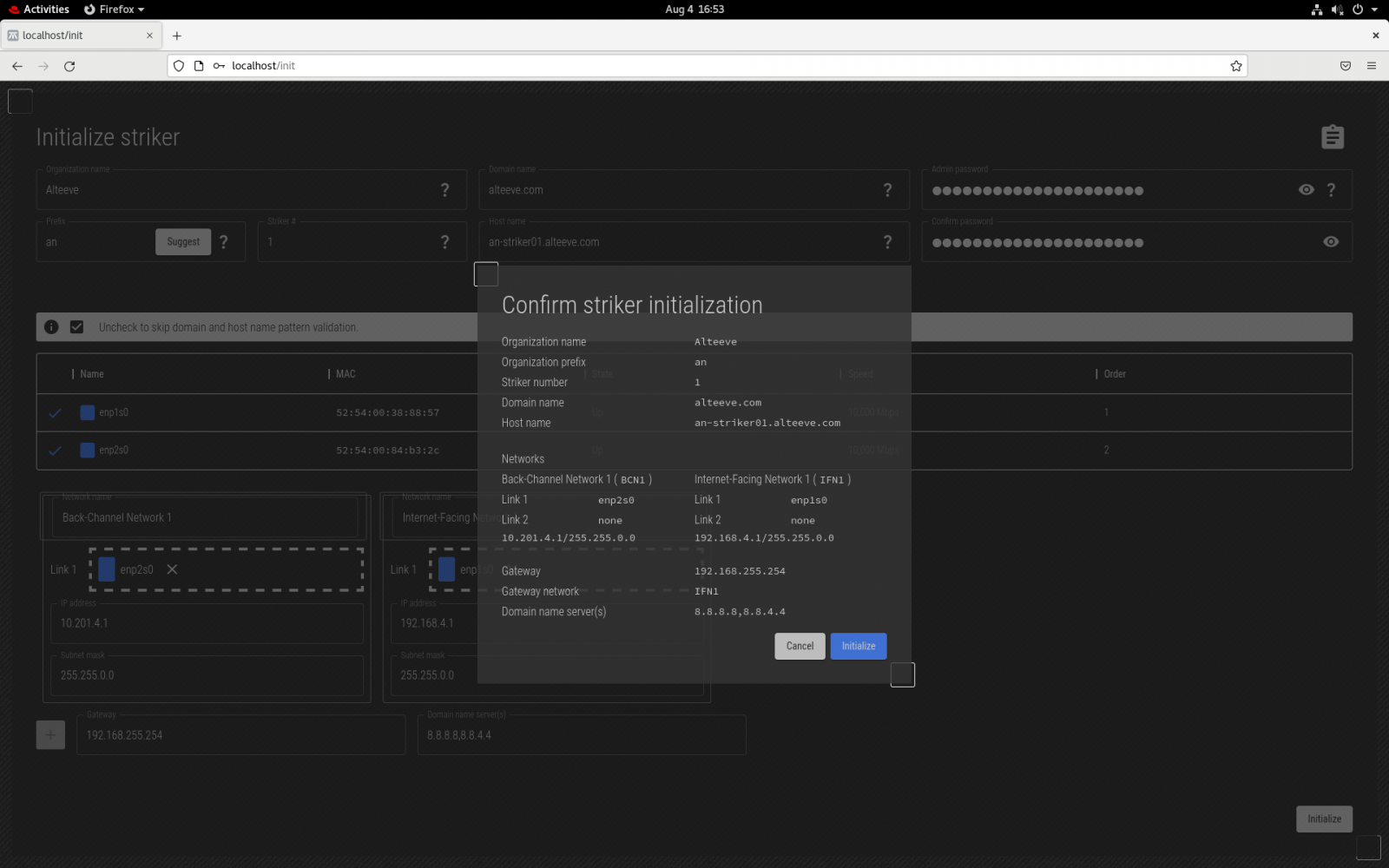Click help icon for Domain name
Screen dimensions: 1389x868
tap(887, 190)
